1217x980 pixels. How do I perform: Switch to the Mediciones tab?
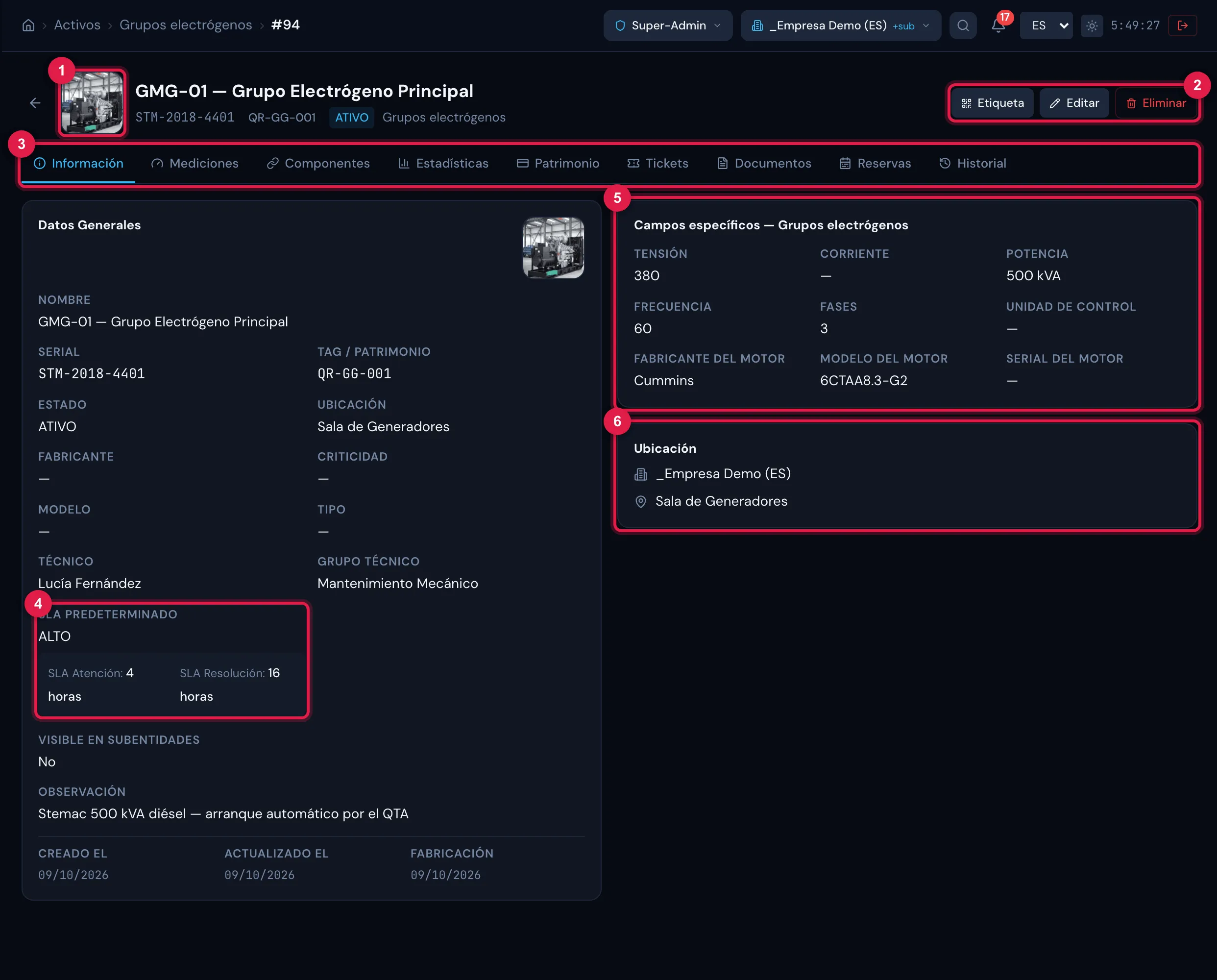195,163
